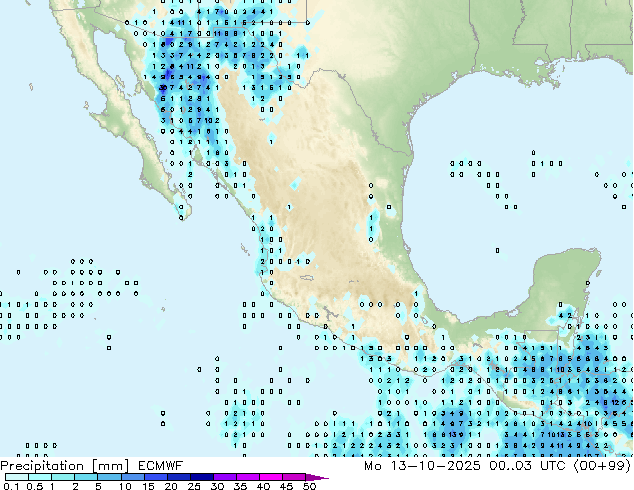The image size is (634, 490).
Task: Select the 35–40 mm legend color swatch
Action: (247, 477)
